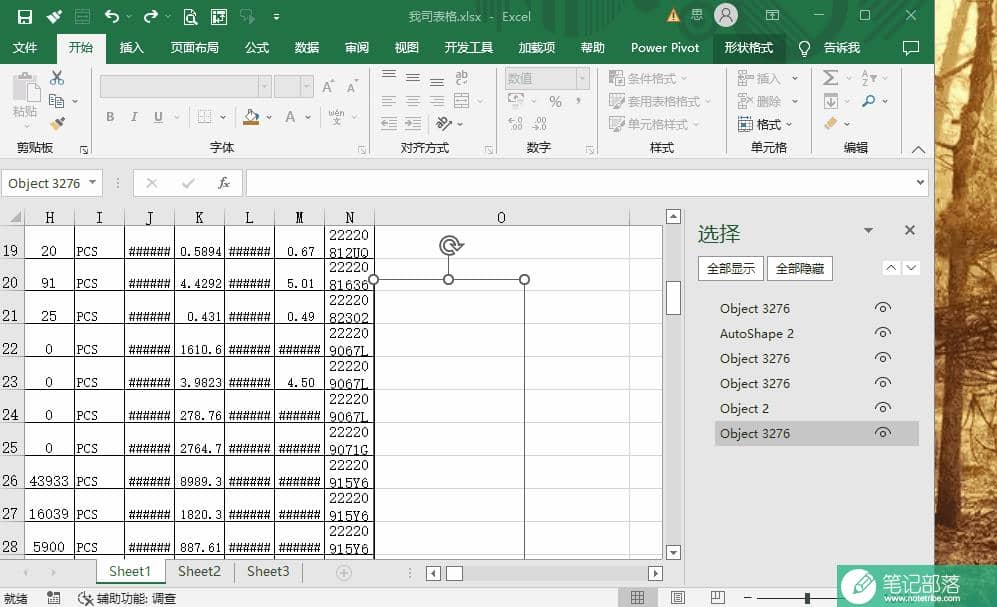Viewport: 997px width, 607px height.
Task: Open the 文件 tab
Action: [x=25, y=48]
